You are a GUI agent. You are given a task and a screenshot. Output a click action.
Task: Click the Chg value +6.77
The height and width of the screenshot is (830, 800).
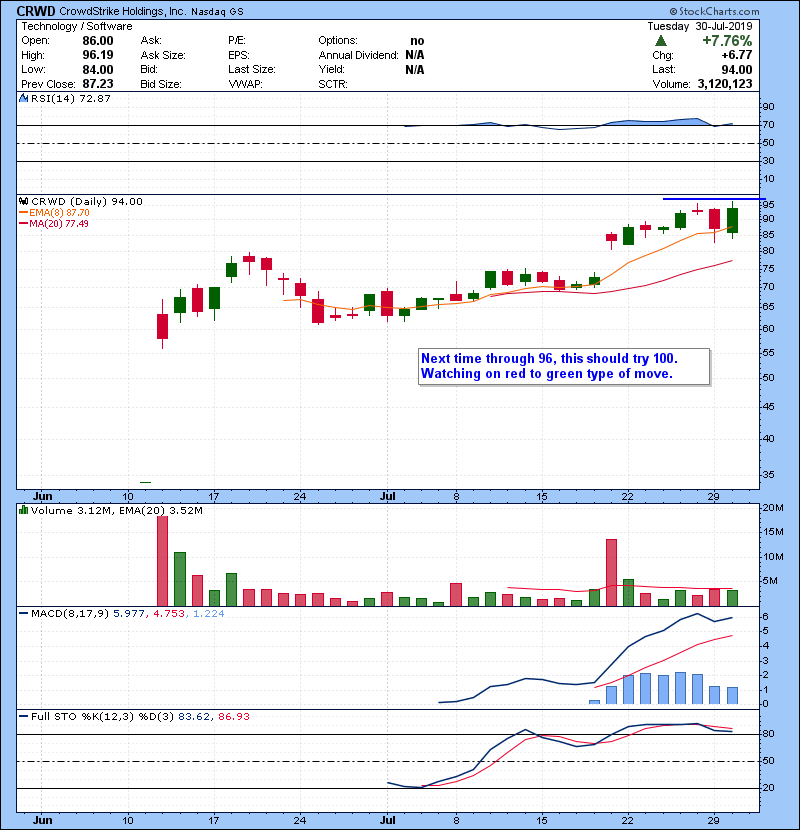[x=736, y=55]
